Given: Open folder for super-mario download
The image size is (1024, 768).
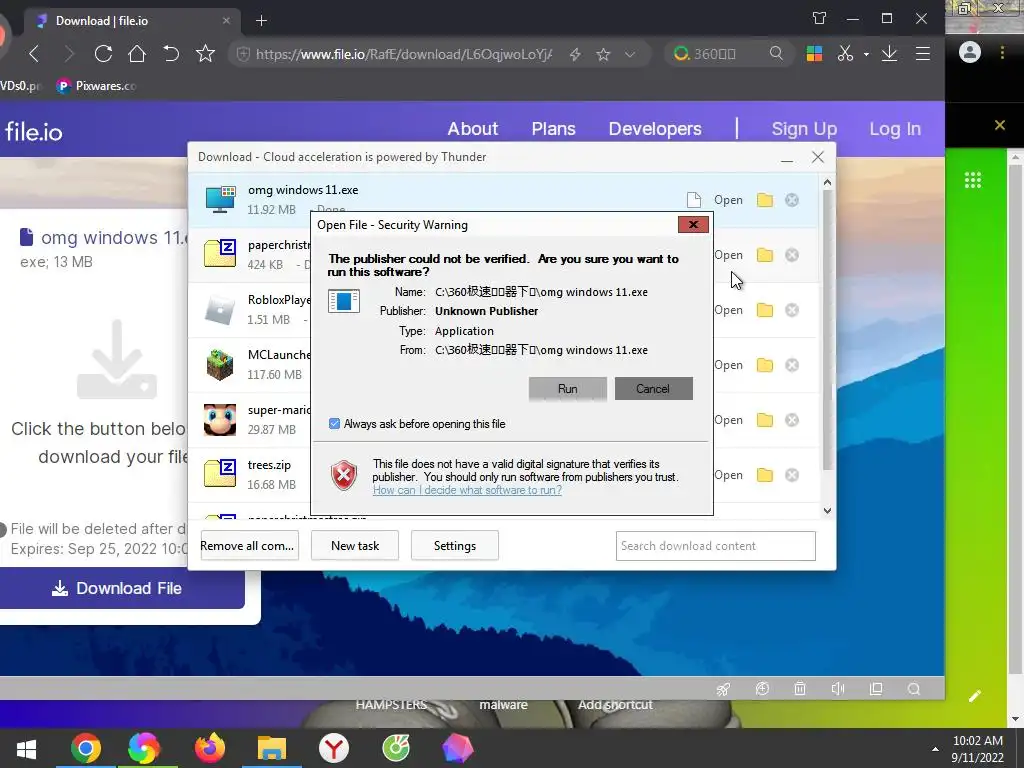Looking at the screenshot, I should 765,419.
